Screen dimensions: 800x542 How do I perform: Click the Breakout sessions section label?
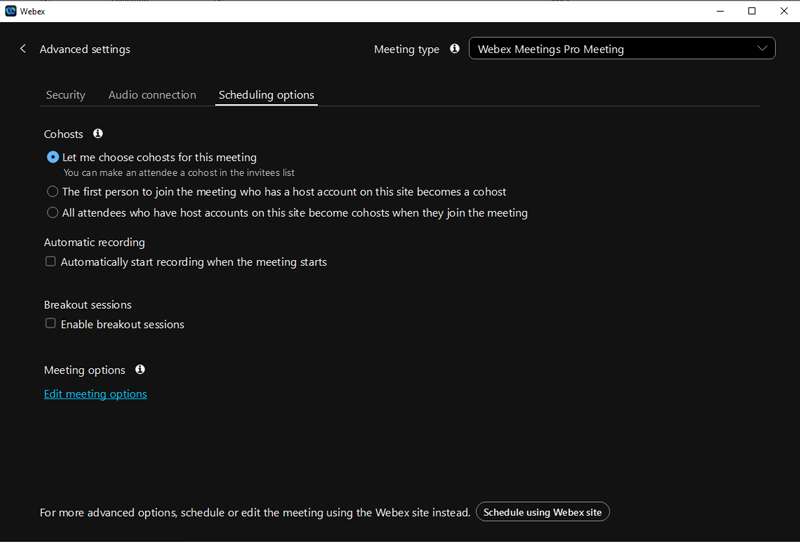tap(88, 305)
